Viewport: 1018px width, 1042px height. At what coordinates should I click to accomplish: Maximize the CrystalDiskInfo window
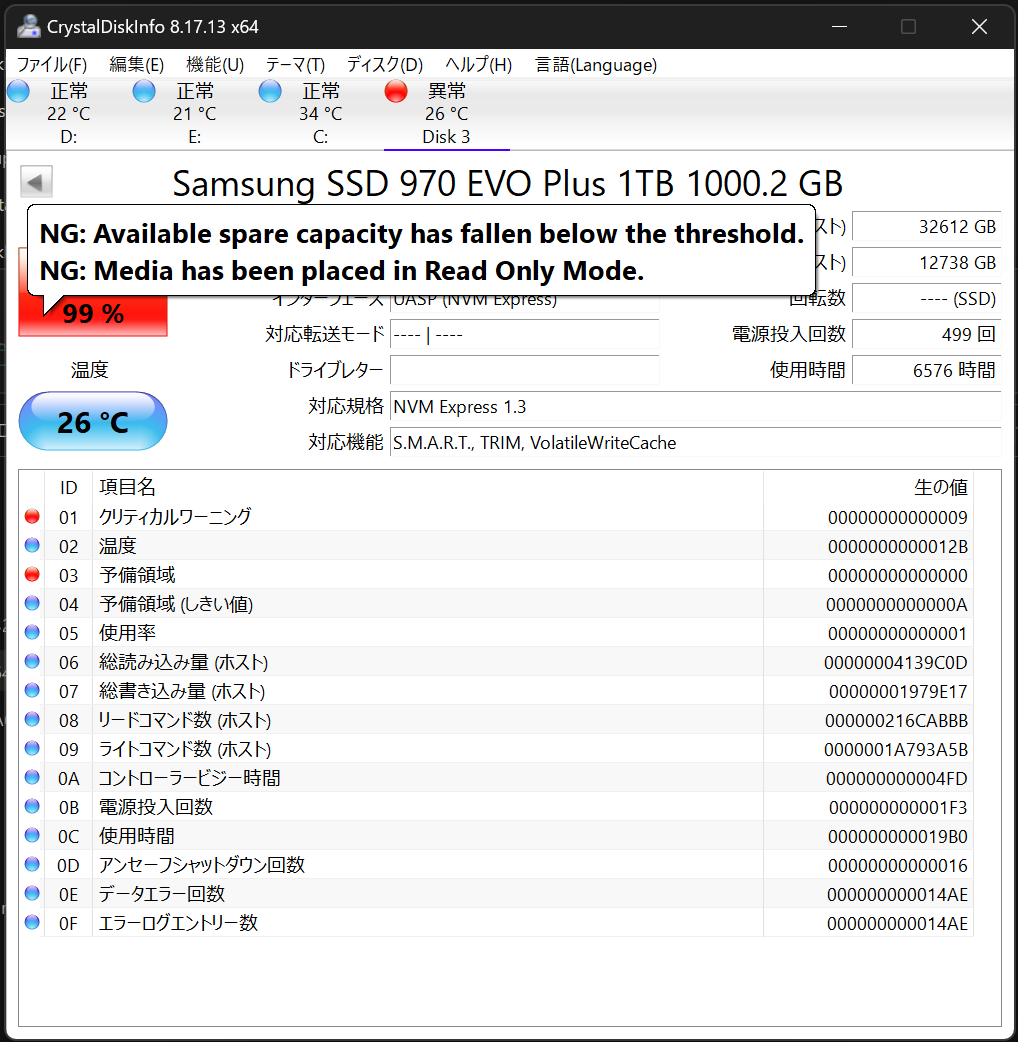pos(908,27)
